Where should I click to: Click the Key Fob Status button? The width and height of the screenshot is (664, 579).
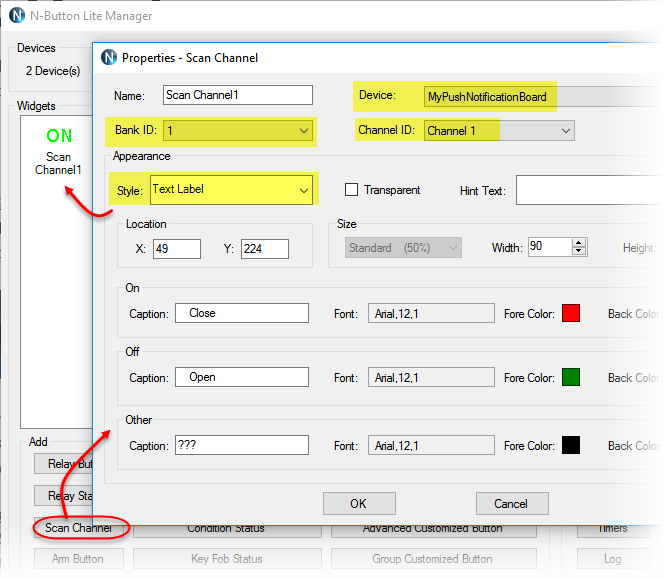click(x=227, y=559)
